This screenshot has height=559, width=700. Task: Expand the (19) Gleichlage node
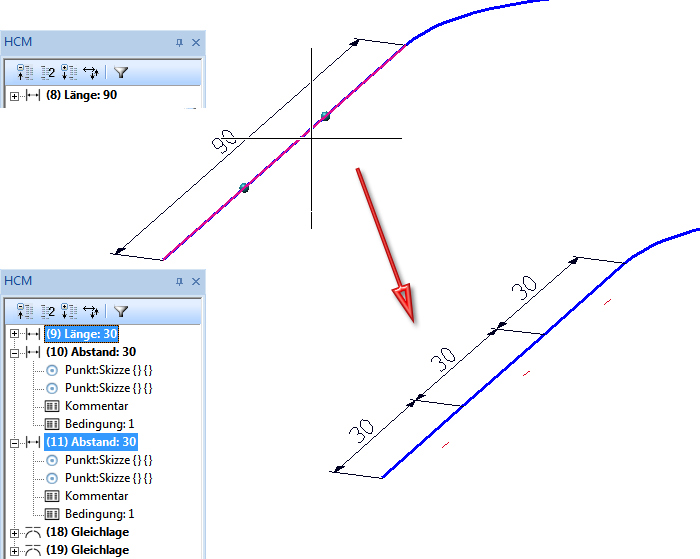[14, 551]
